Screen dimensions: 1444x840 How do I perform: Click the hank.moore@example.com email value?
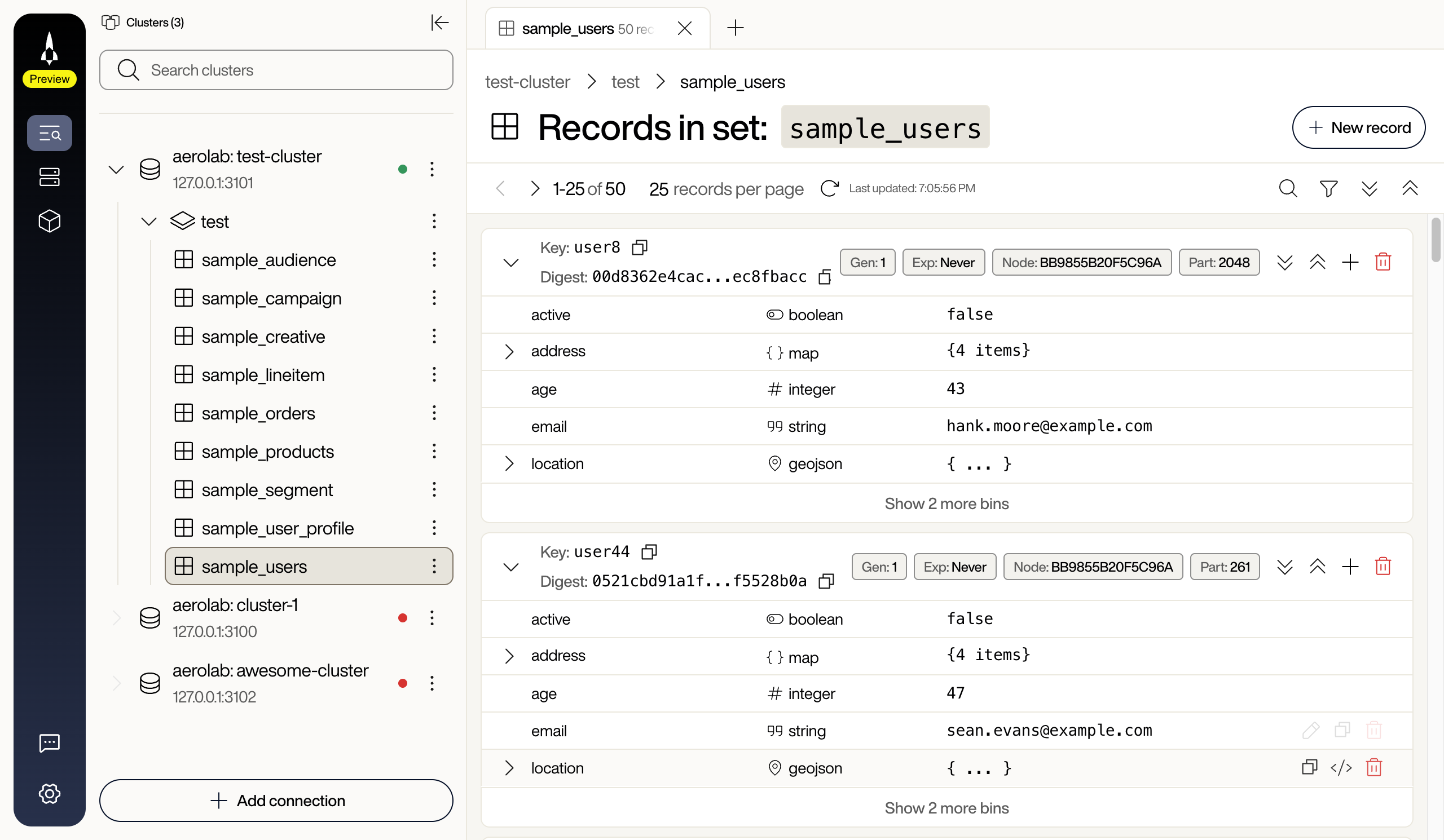(x=1049, y=426)
